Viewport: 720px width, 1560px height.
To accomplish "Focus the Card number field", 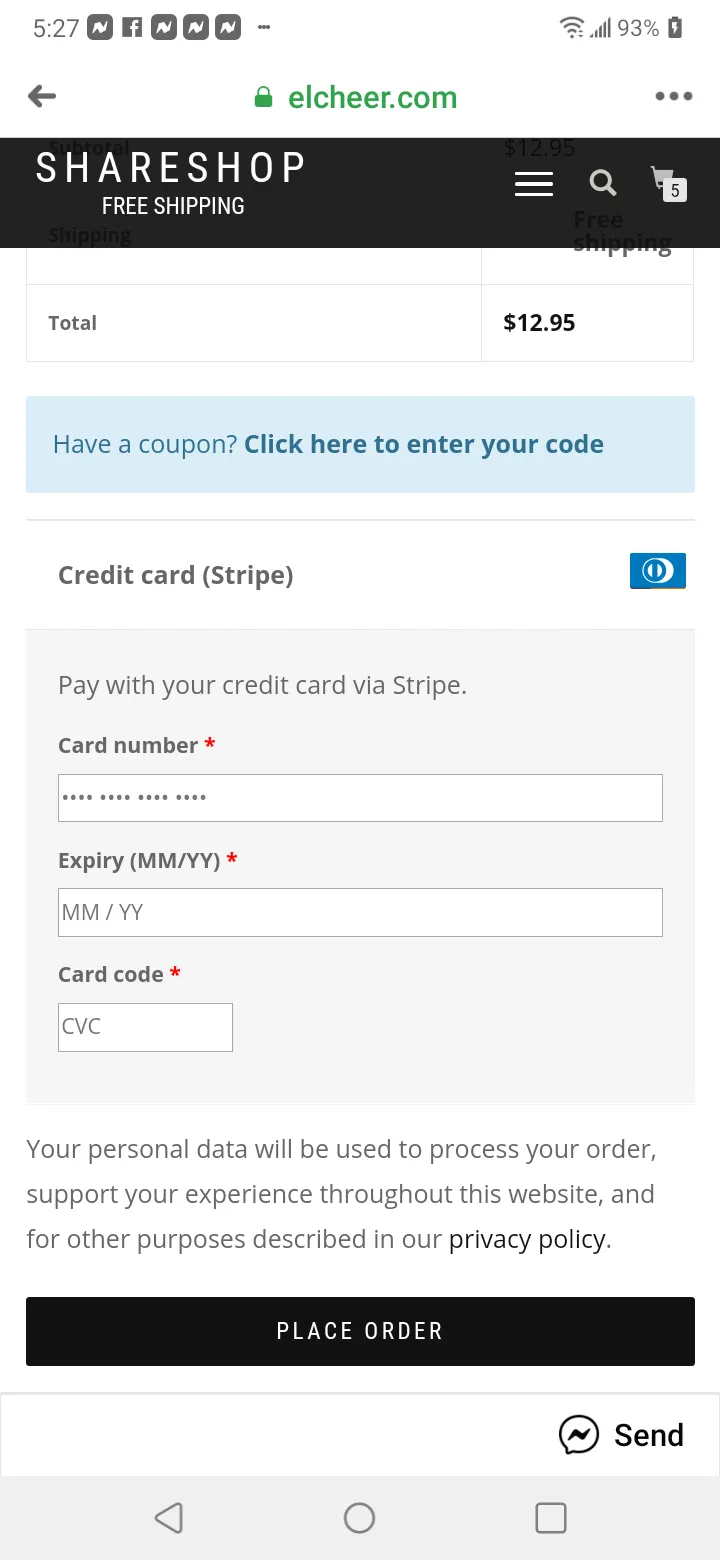I will pos(360,798).
